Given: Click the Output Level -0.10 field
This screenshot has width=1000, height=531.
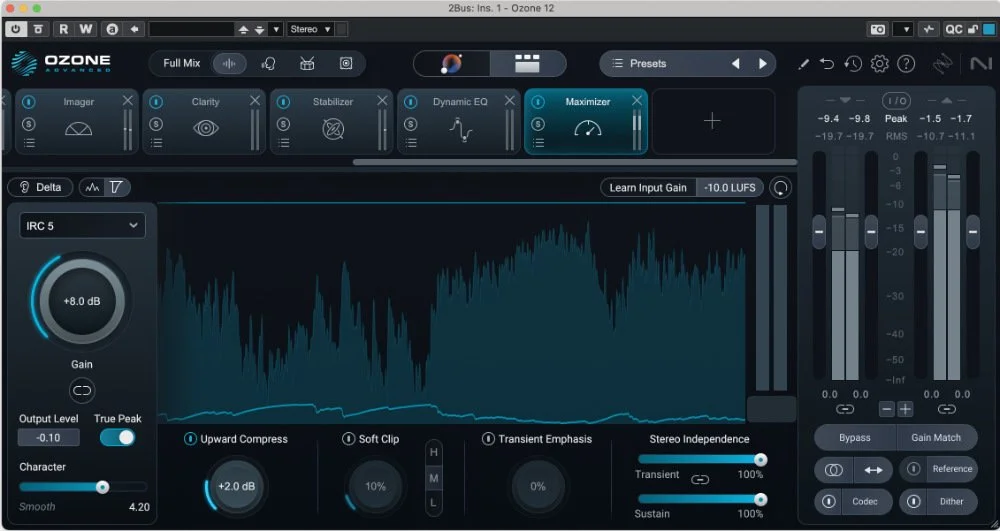Looking at the screenshot, I should pyautogui.click(x=48, y=437).
